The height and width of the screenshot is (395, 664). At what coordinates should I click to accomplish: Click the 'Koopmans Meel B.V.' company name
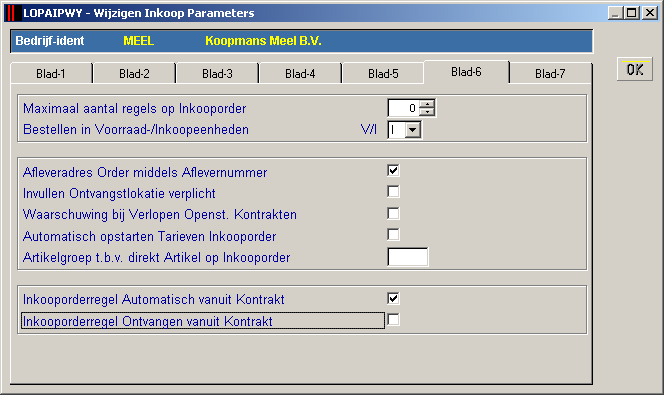(x=263, y=41)
